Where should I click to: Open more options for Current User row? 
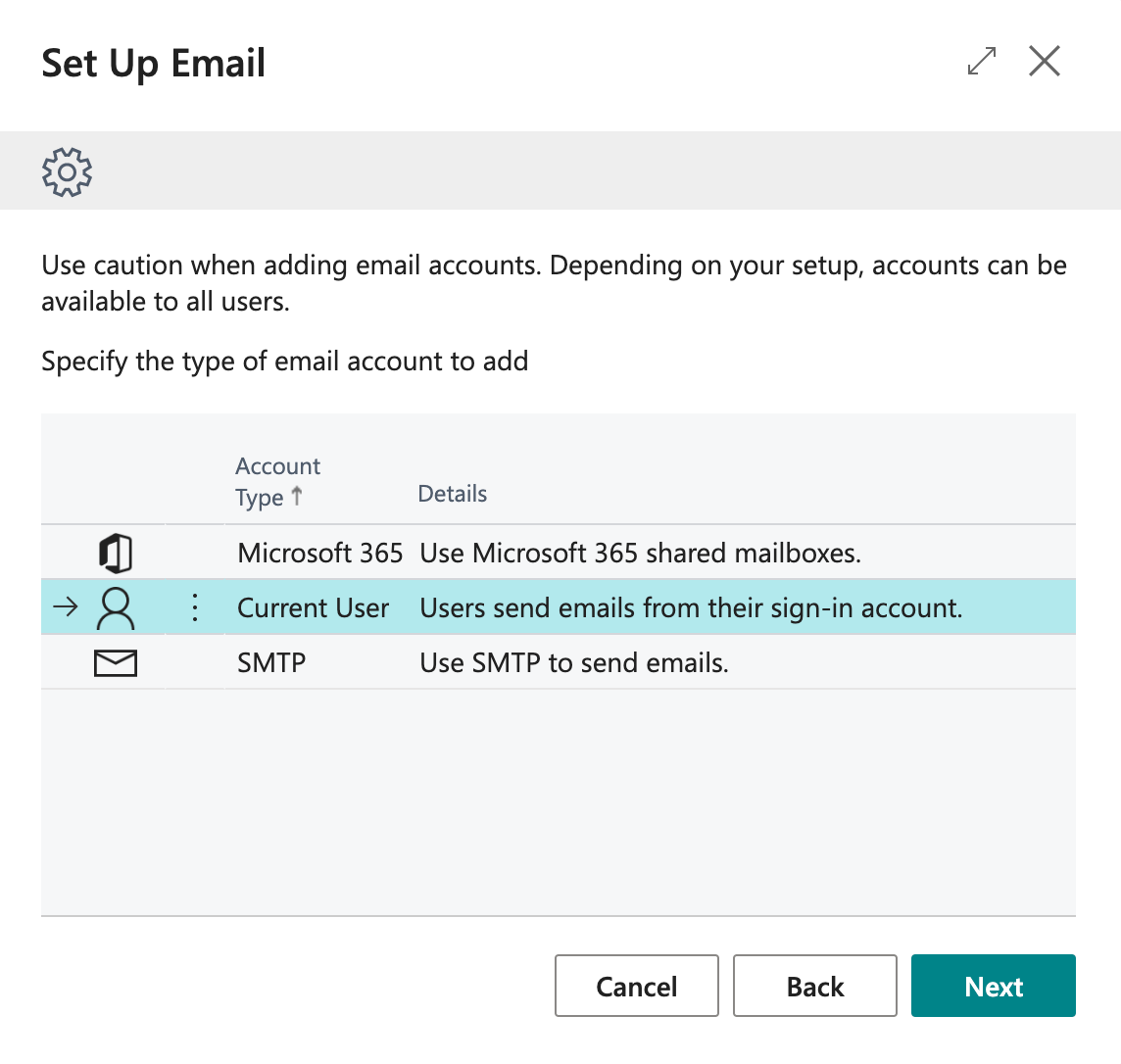click(x=194, y=606)
